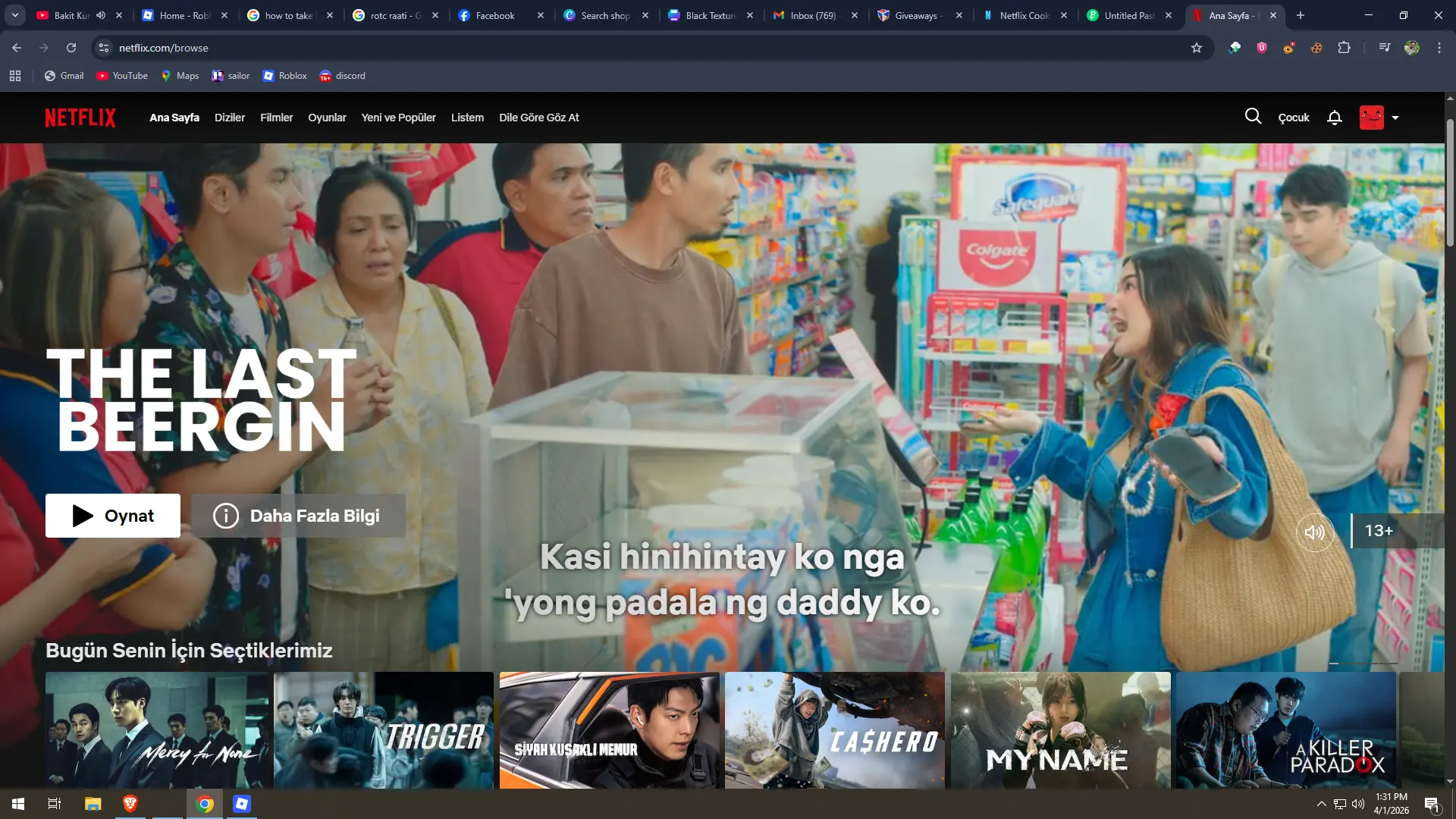Click the Netflix logo
Viewport: 1456px width, 819px height.
pyautogui.click(x=80, y=118)
